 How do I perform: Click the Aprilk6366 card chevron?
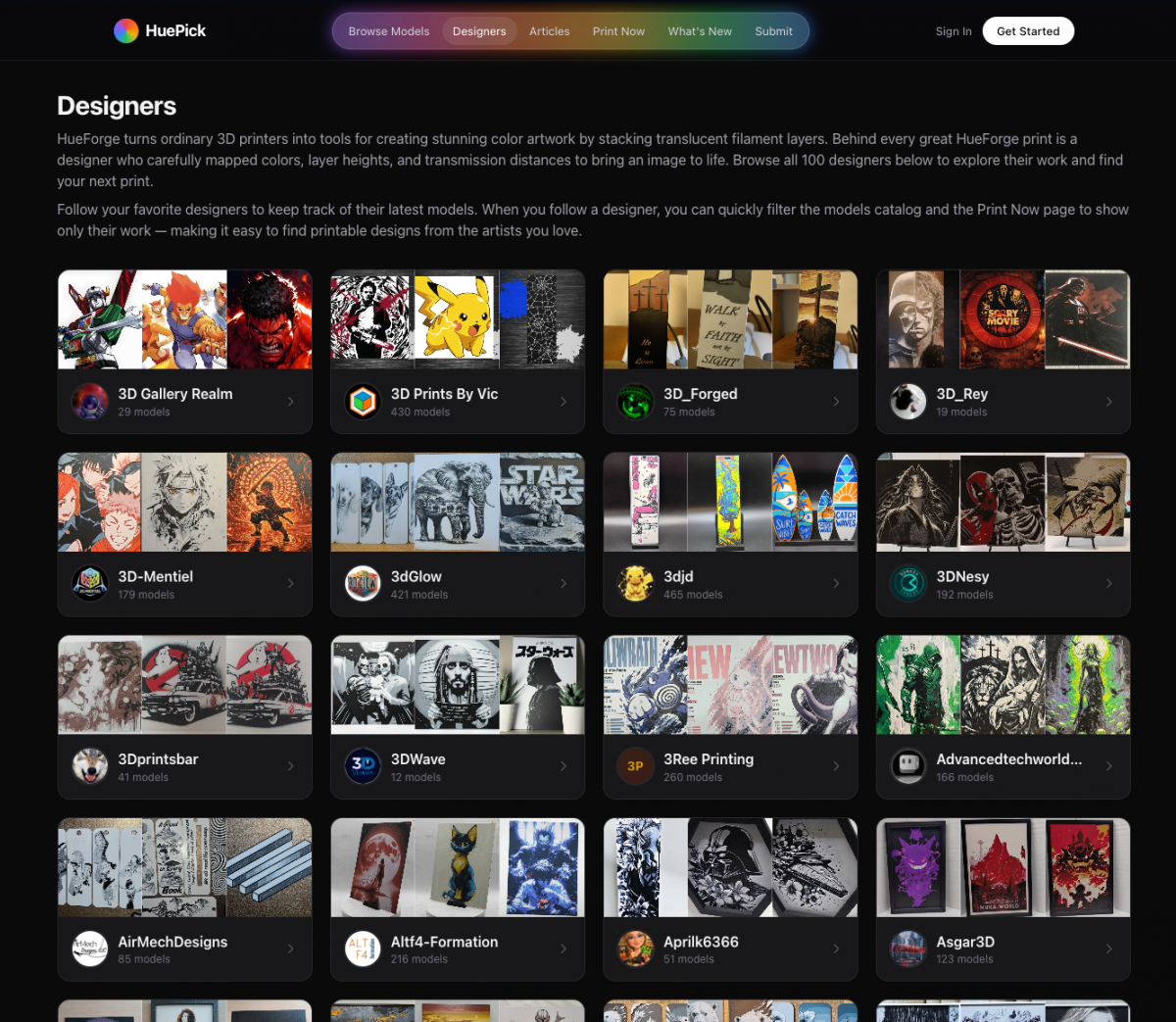(x=836, y=949)
